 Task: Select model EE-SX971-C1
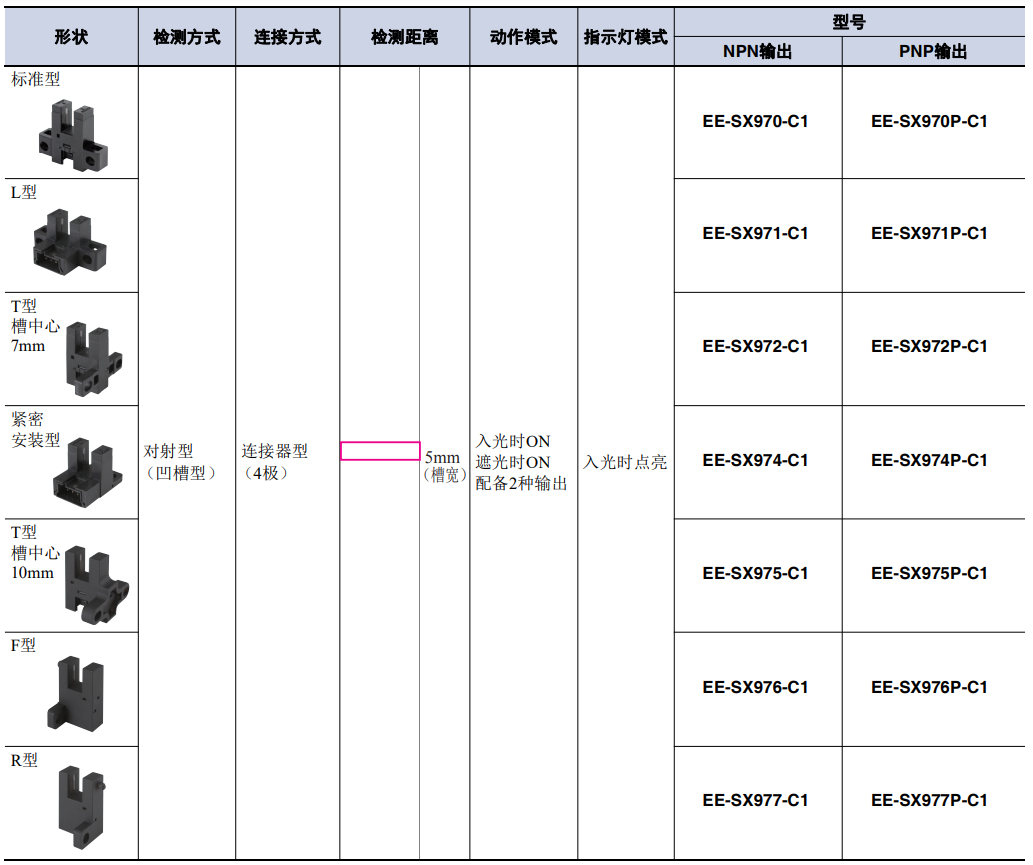click(755, 233)
